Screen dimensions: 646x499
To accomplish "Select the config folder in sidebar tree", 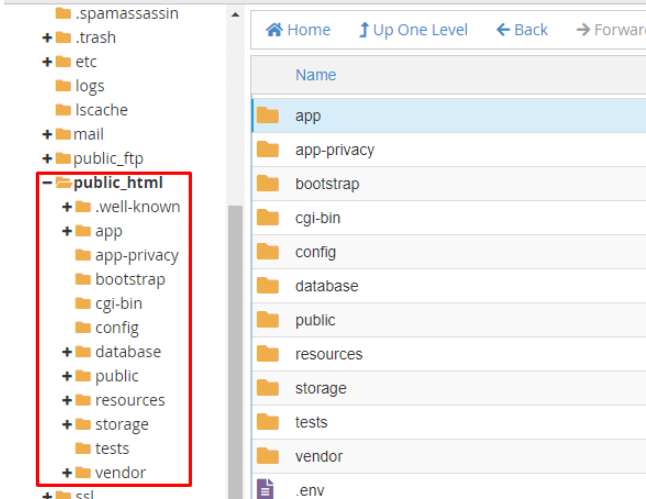I will click(x=116, y=327).
